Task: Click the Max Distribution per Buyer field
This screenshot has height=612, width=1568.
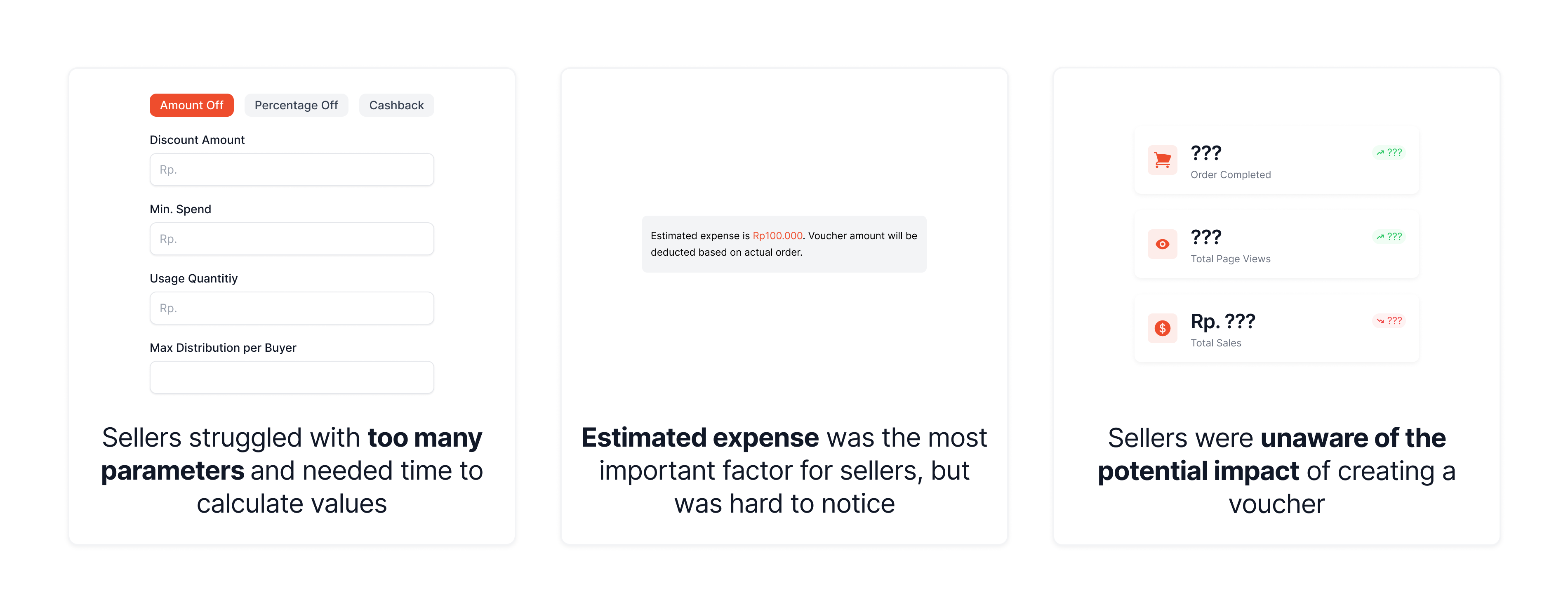Action: [x=292, y=378]
